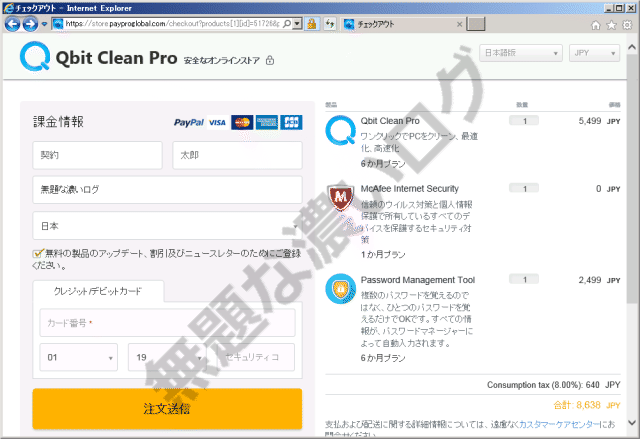640x439 pixels.
Task: Click the 課金情報 heading
Action: tap(58, 122)
